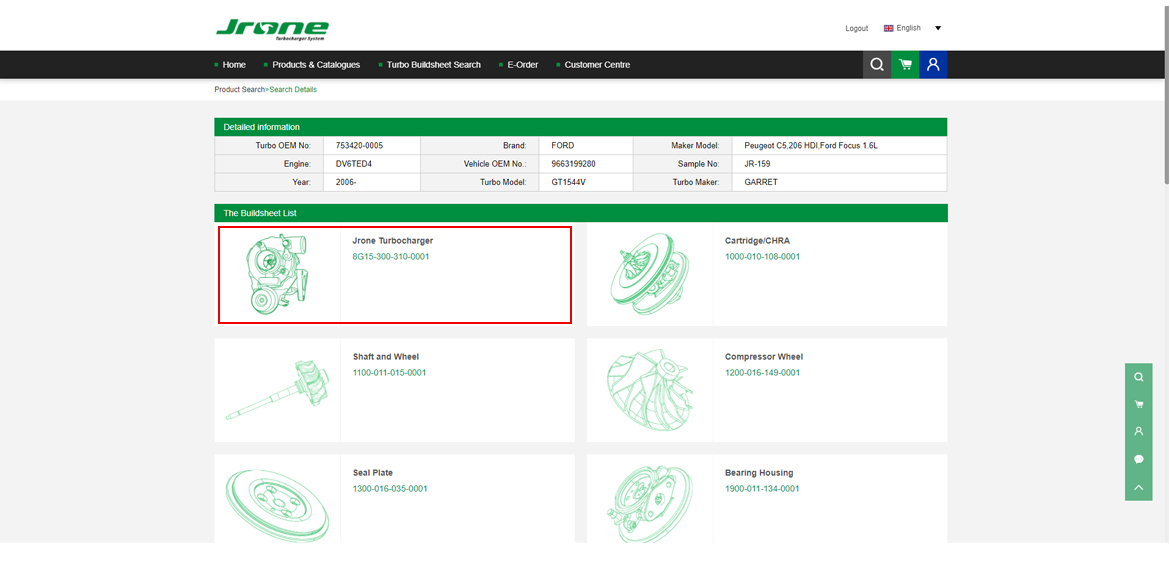The height and width of the screenshot is (564, 1170).
Task: Click the UK flag language icon
Action: [888, 28]
